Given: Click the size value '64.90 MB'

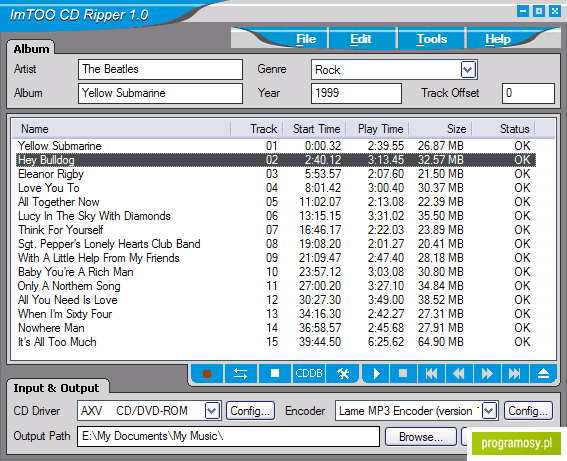Looking at the screenshot, I should 440,342.
